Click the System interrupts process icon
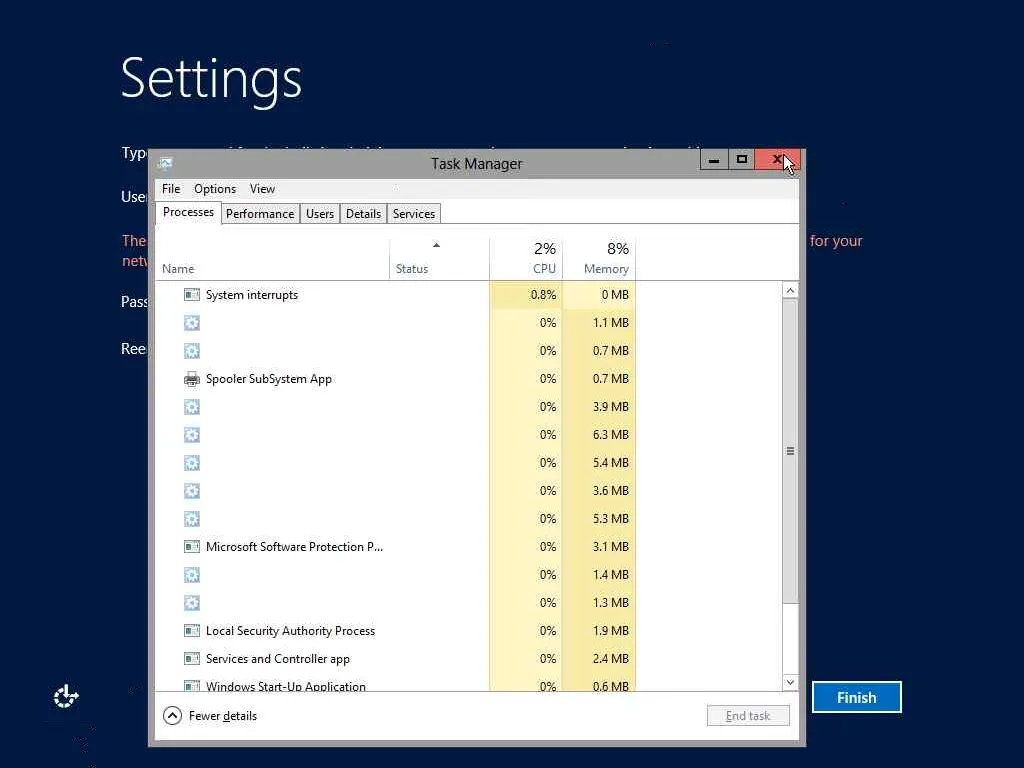Screen dimensions: 1024x768 tap(191, 295)
